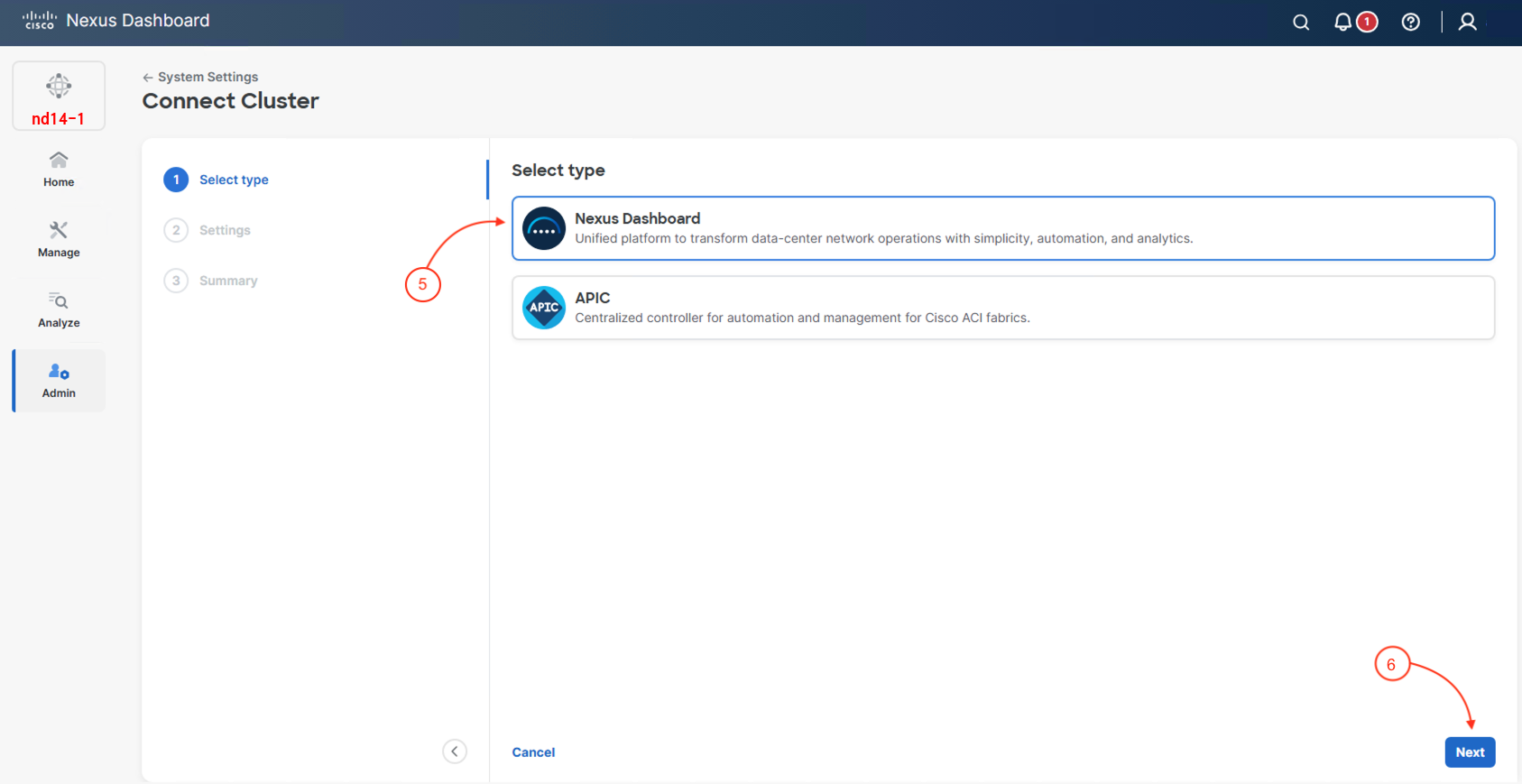Select the APIC cluster type

pos(1002,308)
